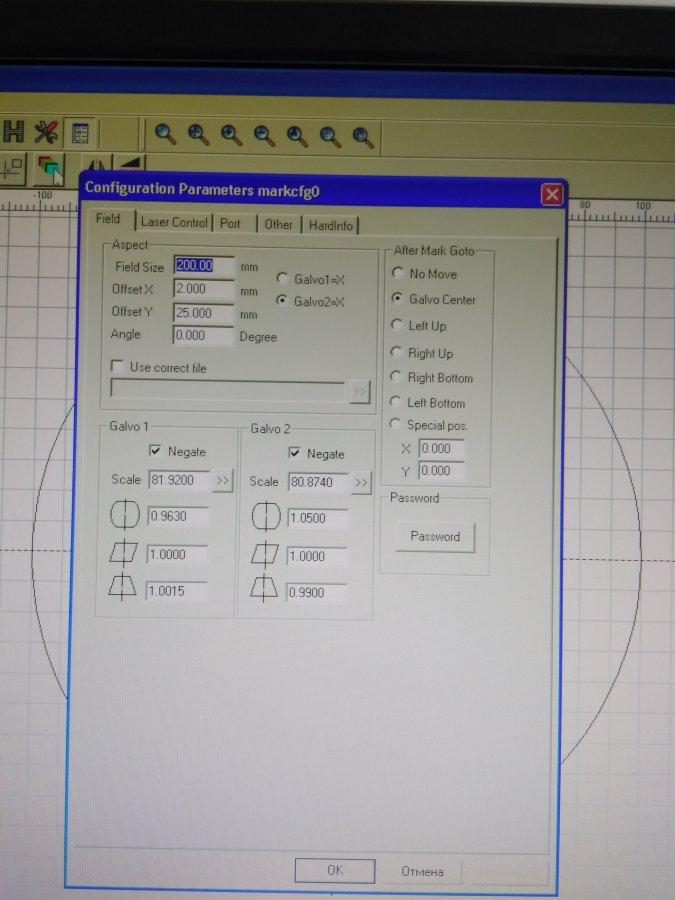Image resolution: width=675 pixels, height=900 pixels.
Task: Click the red and green overlapping squares icon
Action: coord(49,167)
